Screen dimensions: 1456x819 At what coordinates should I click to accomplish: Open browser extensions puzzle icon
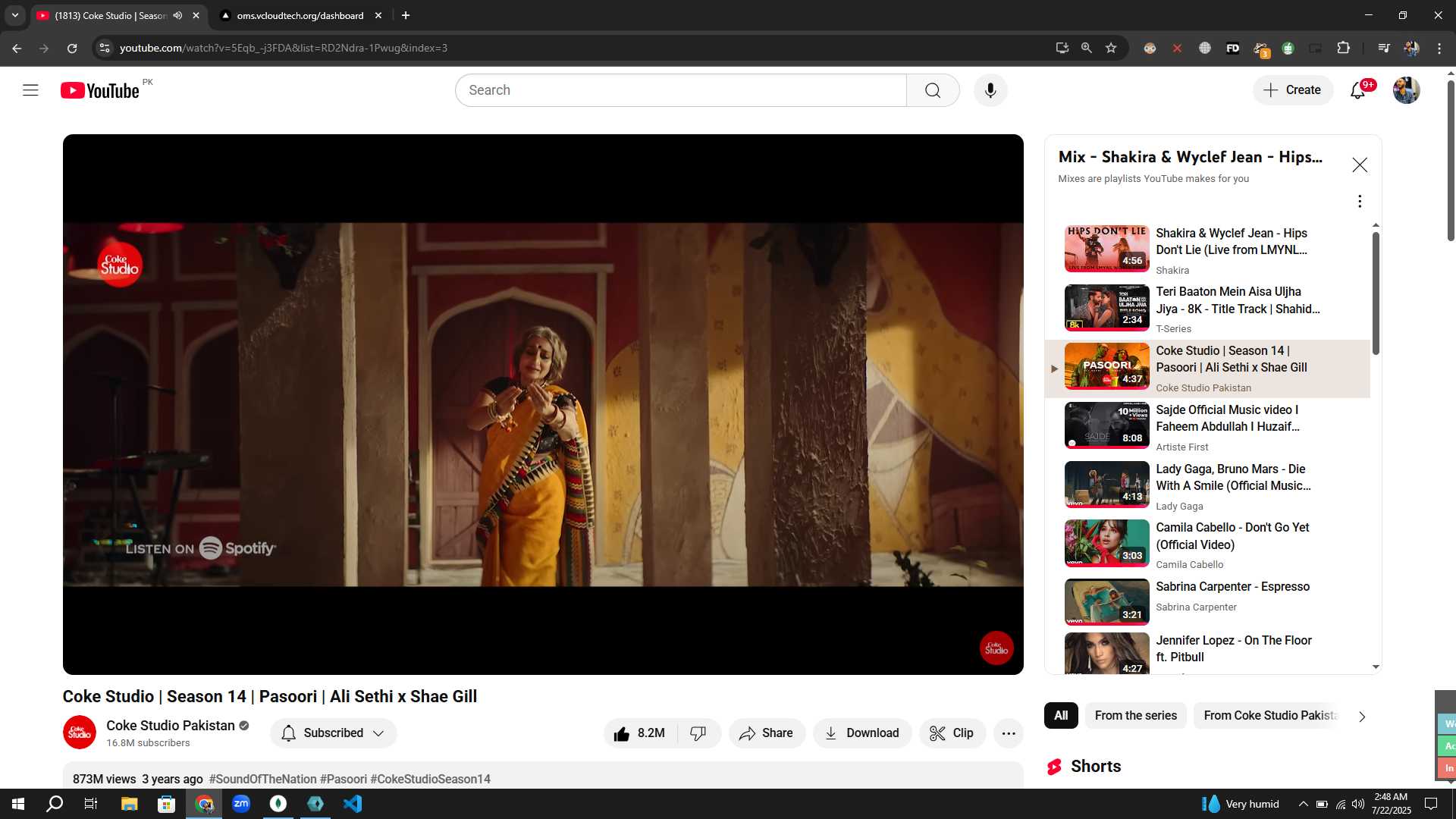1343,48
